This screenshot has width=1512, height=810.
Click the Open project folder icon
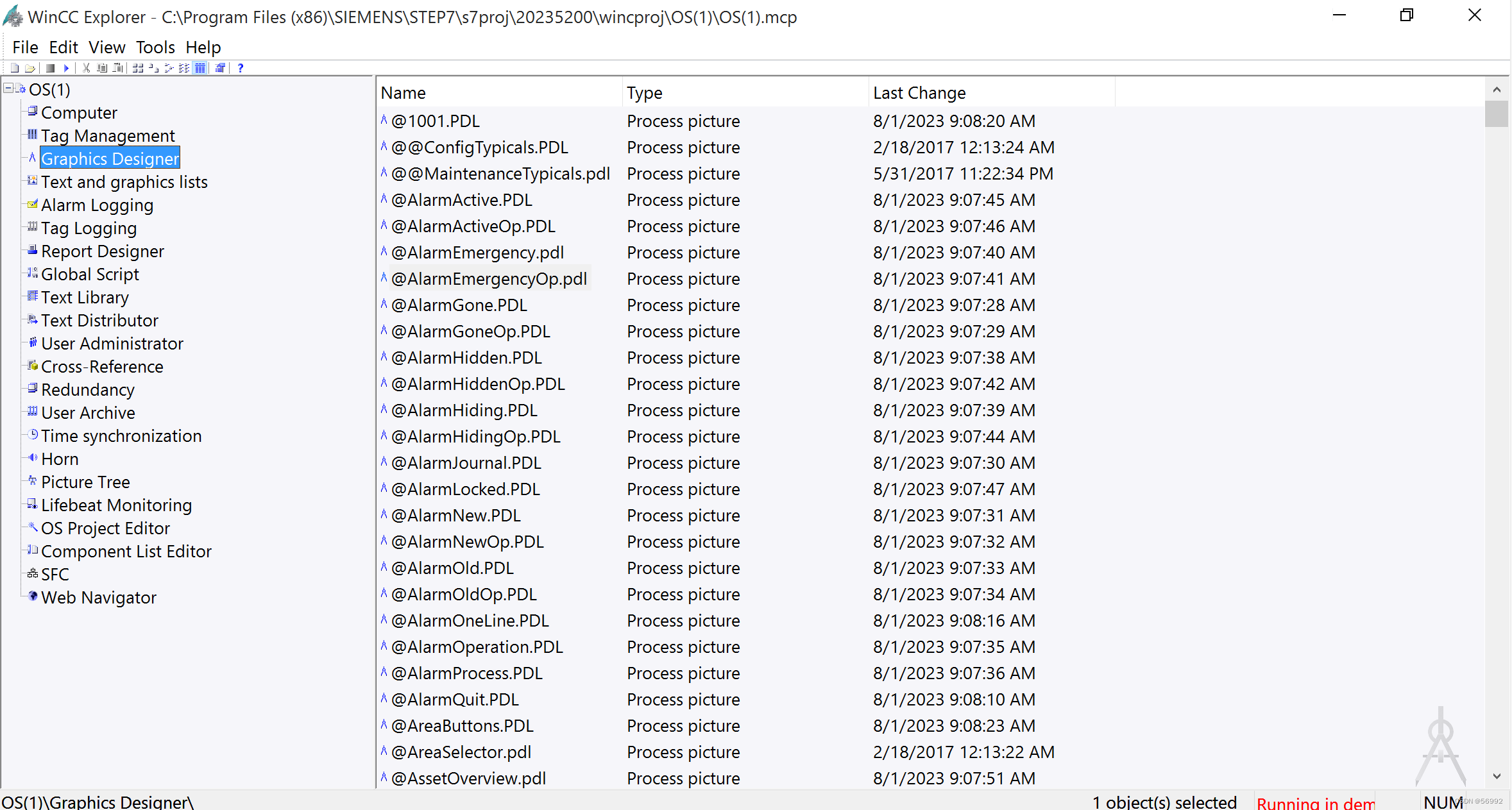coord(30,68)
